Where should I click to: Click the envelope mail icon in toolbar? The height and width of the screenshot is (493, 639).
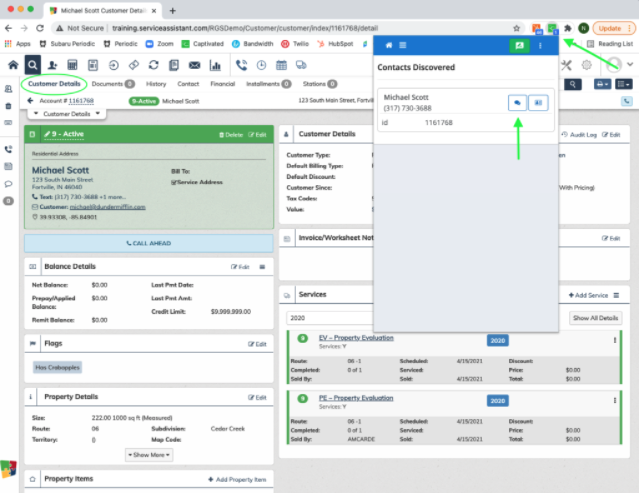point(192,65)
